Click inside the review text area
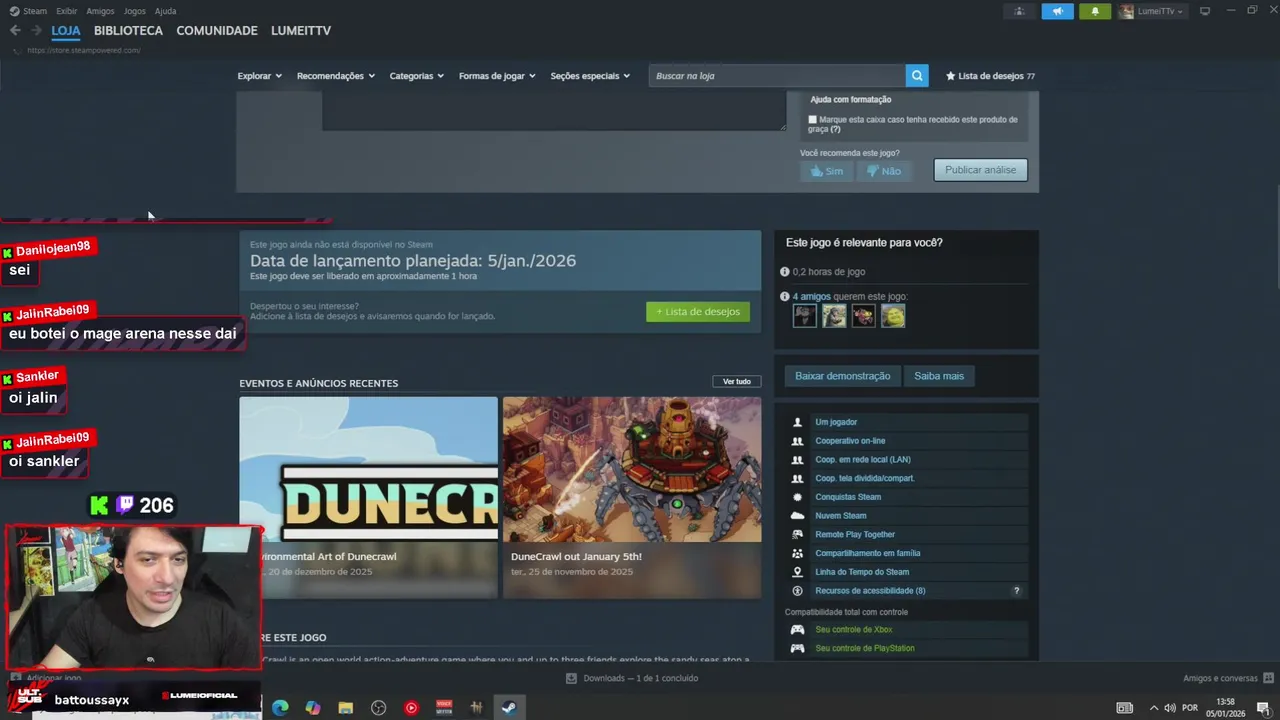This screenshot has height=720, width=1280. 554,111
